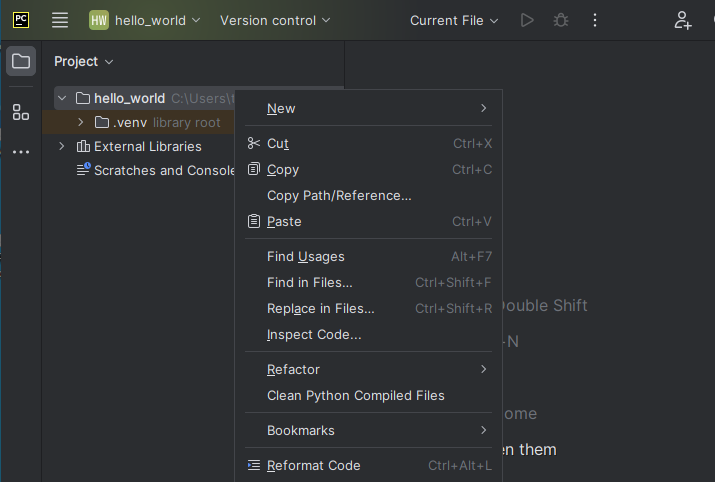Open the Structure tool window icon
Screen dimensions: 715x482
[x=21, y=112]
